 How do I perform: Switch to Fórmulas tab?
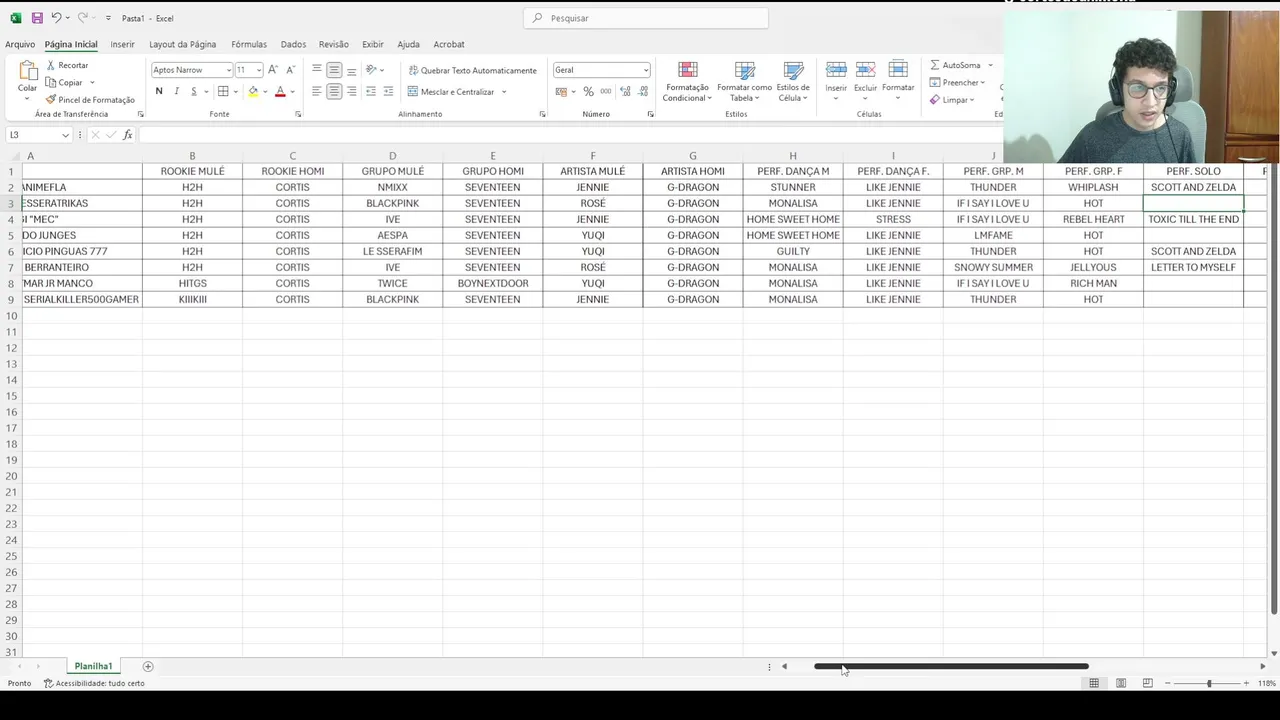(249, 44)
